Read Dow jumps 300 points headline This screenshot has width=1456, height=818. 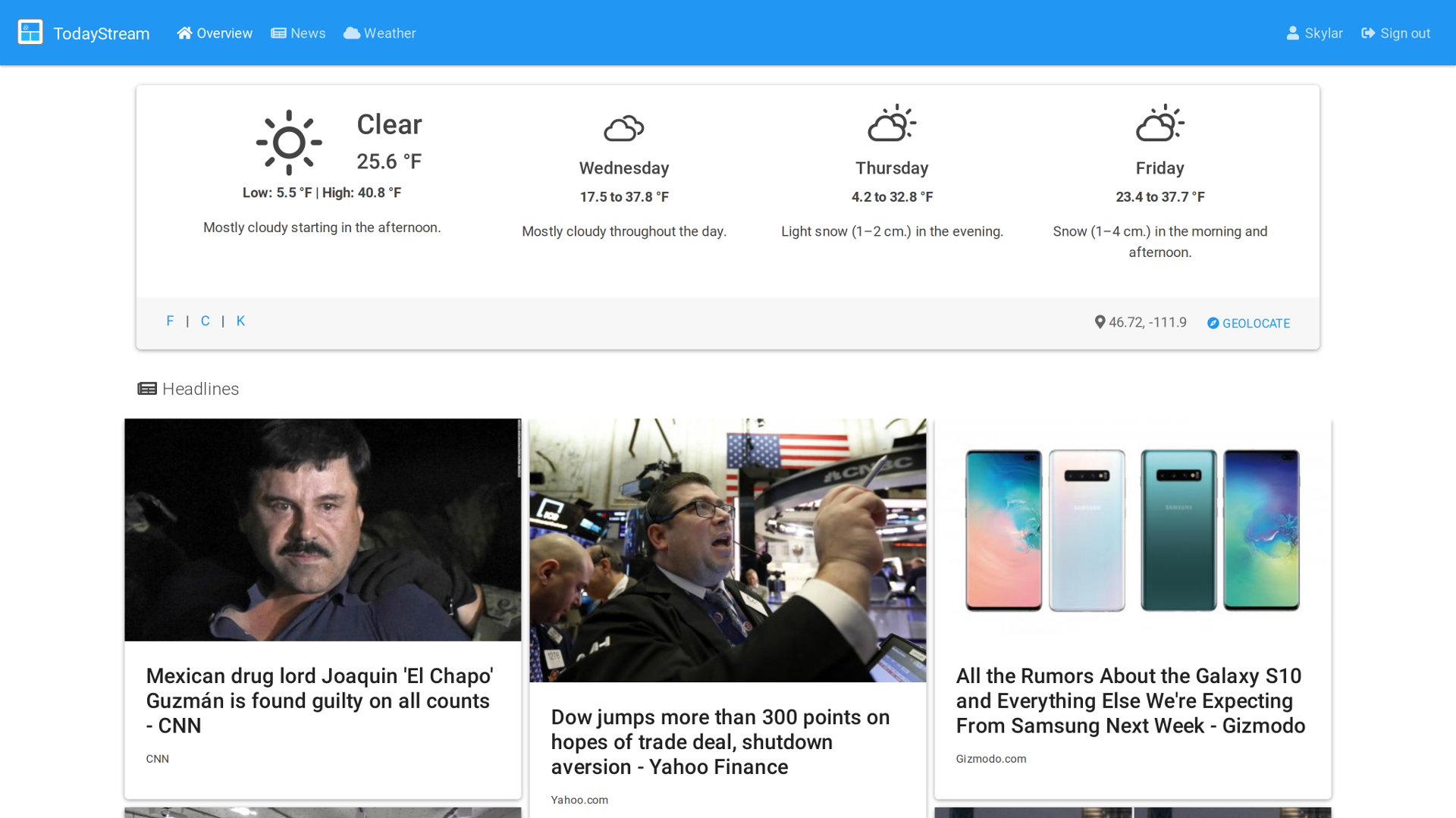point(720,742)
